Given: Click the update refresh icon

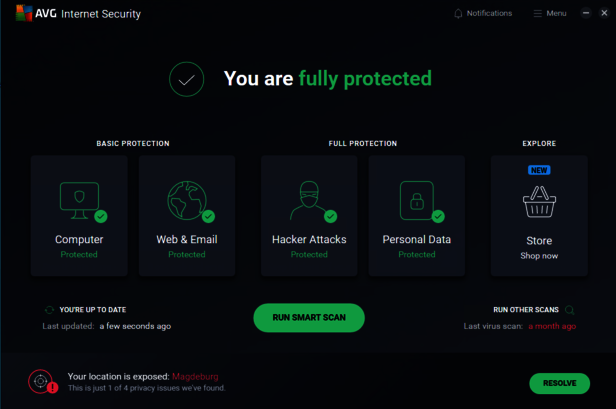Looking at the screenshot, I should tap(49, 310).
